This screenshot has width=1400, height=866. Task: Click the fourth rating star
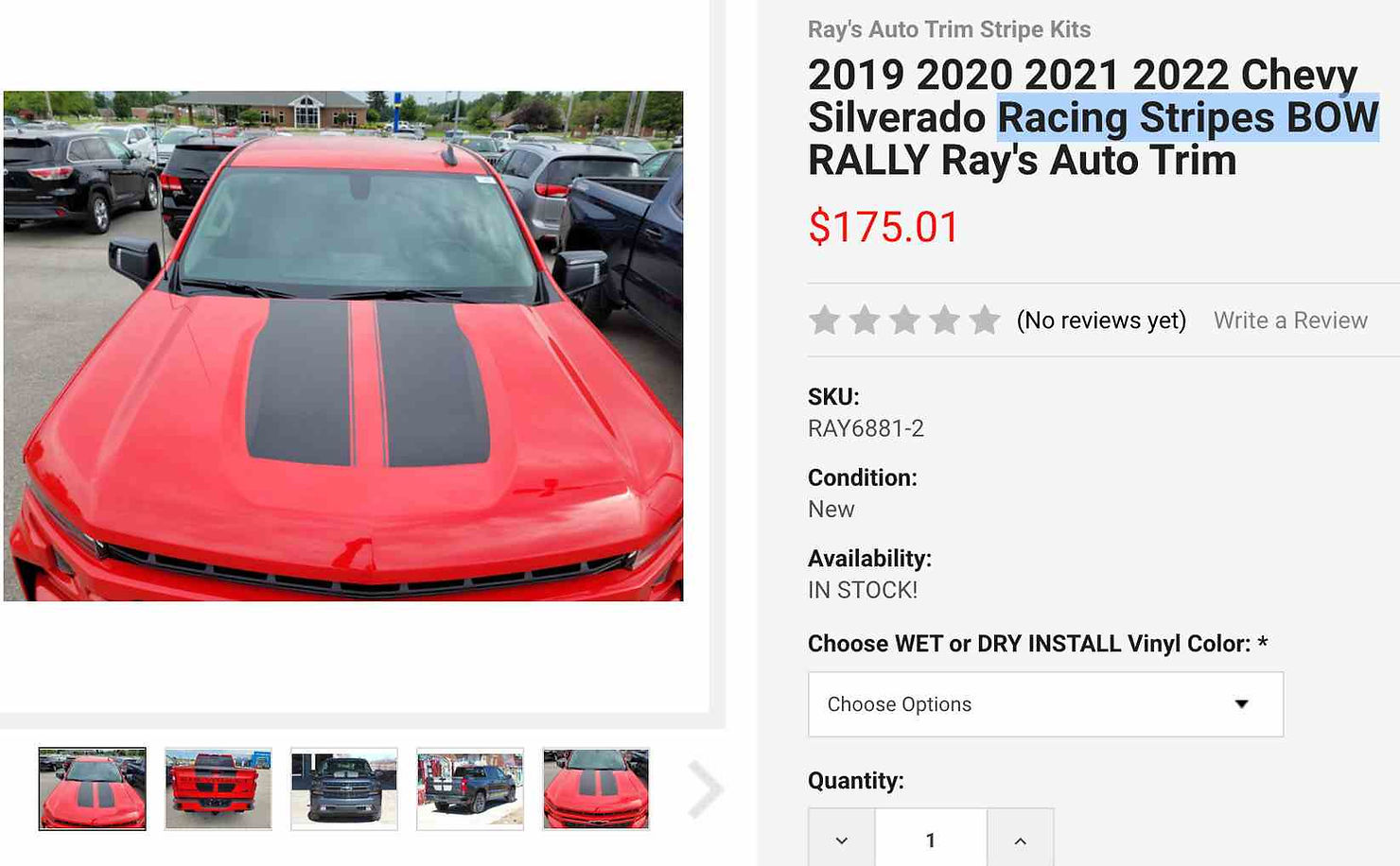944,320
